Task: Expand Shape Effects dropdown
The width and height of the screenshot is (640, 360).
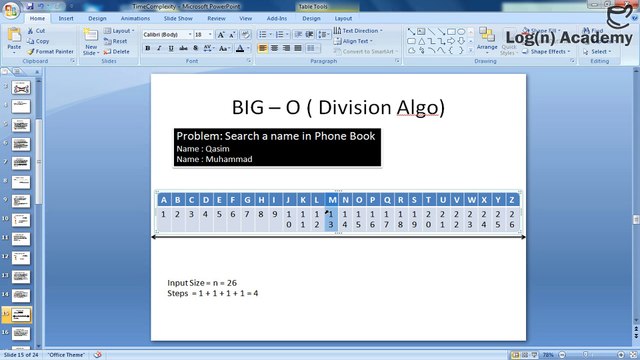Action: click(x=546, y=52)
